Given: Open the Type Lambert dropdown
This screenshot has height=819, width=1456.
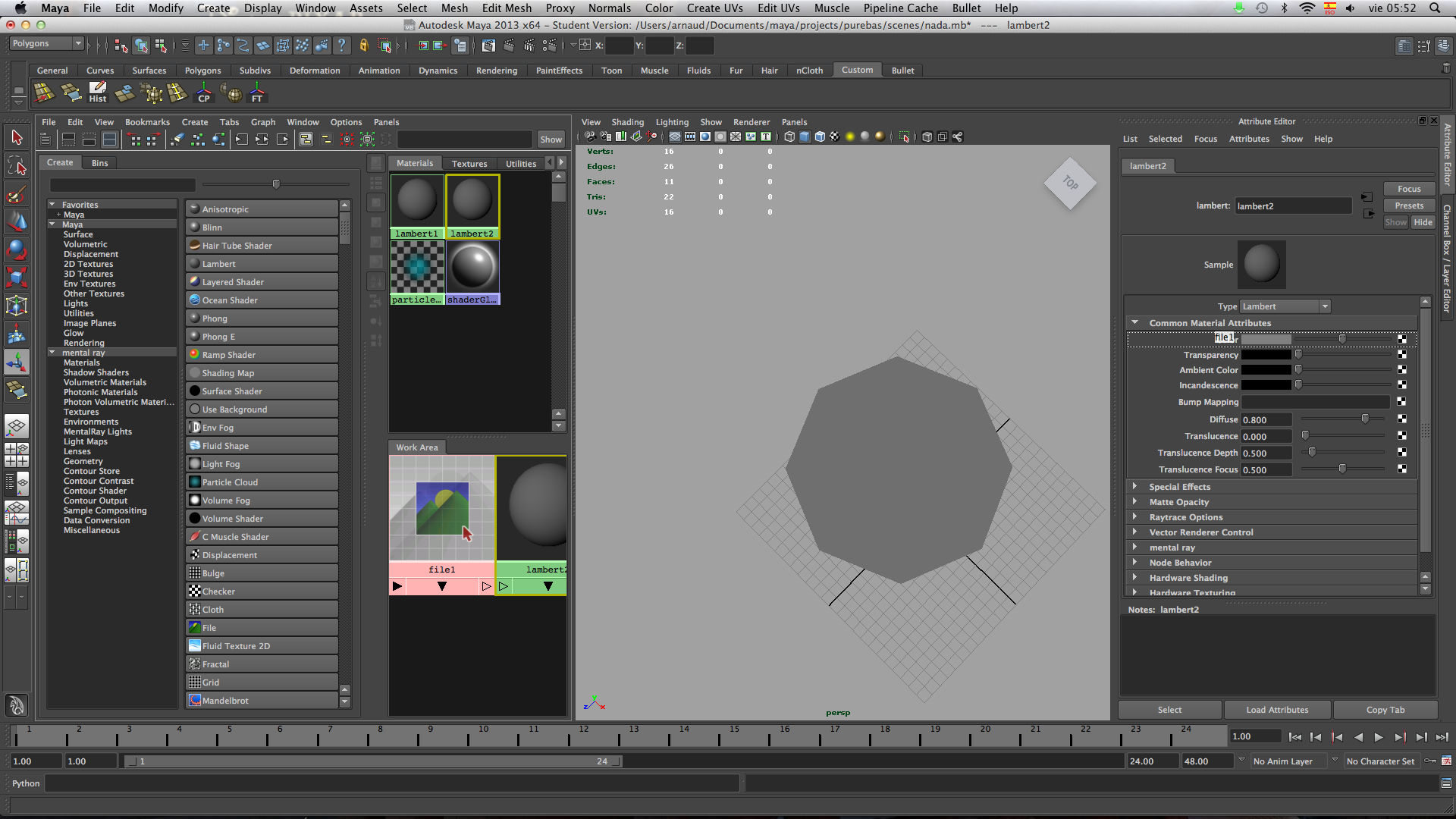Looking at the screenshot, I should 1285,306.
